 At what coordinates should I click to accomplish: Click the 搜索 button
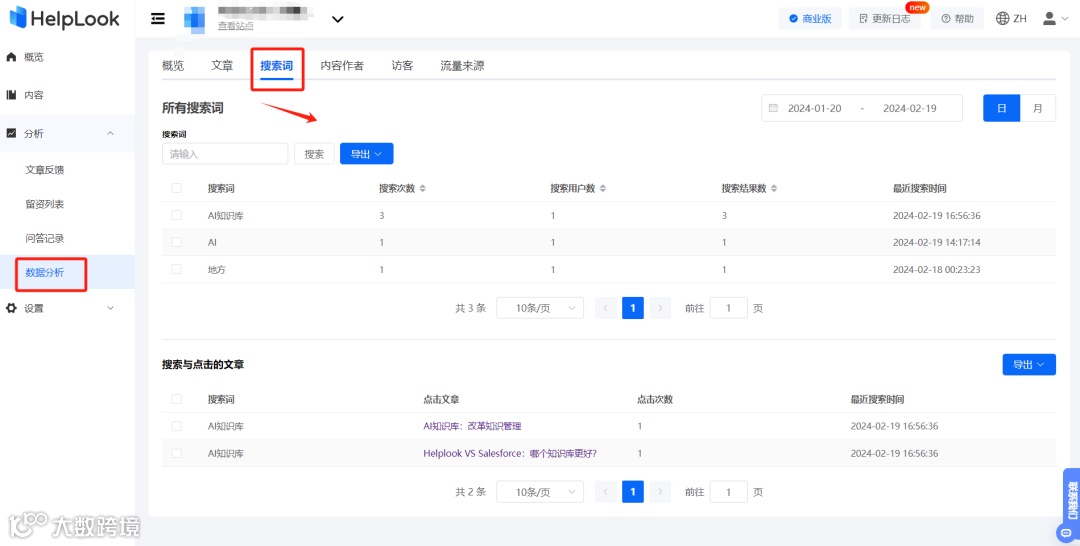[314, 154]
